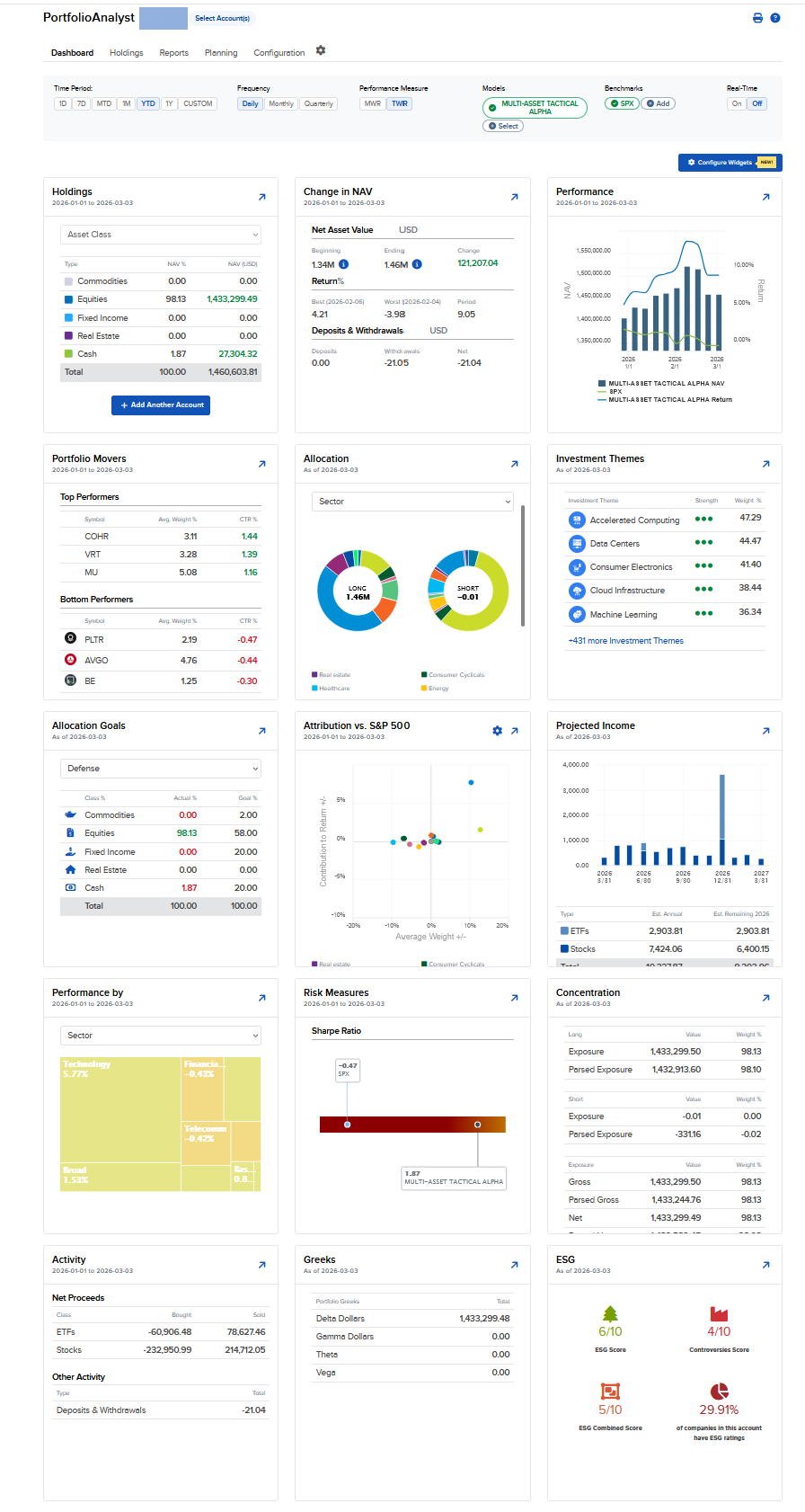
Task: Click the Add Another Account button
Action: 161,405
